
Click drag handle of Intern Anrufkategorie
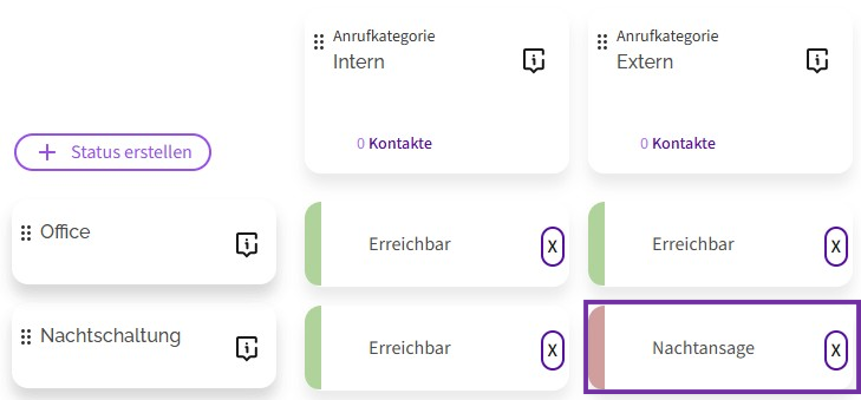tap(319, 42)
